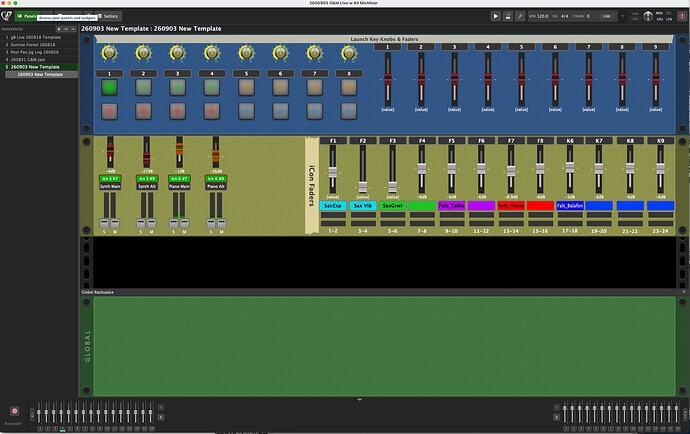Mute the Piano Alt channel
The image size is (690, 434).
(222, 223)
